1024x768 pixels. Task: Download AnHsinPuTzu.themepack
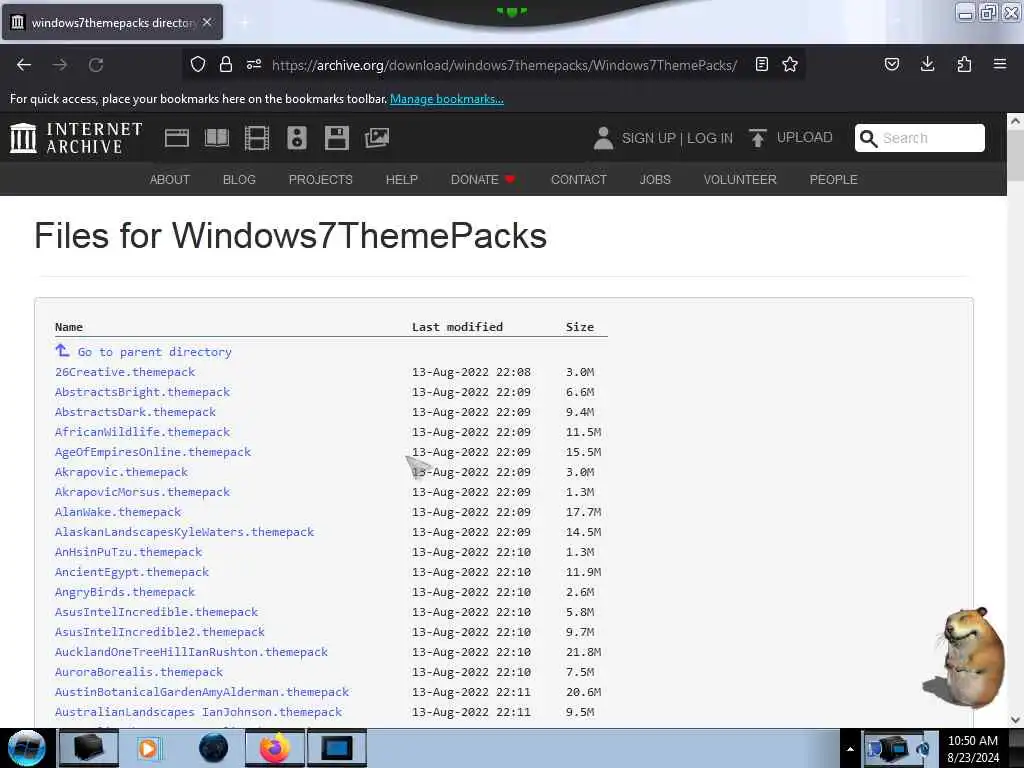pyautogui.click(x=129, y=552)
